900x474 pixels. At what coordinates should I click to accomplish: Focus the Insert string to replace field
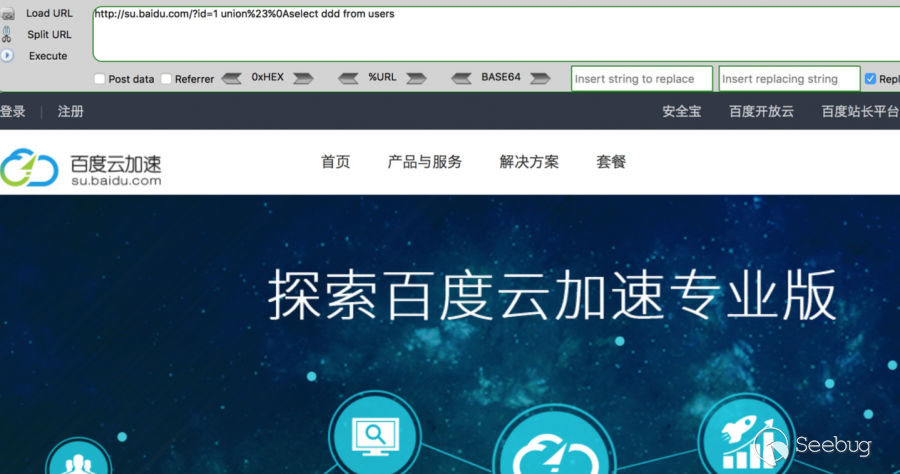[642, 79]
